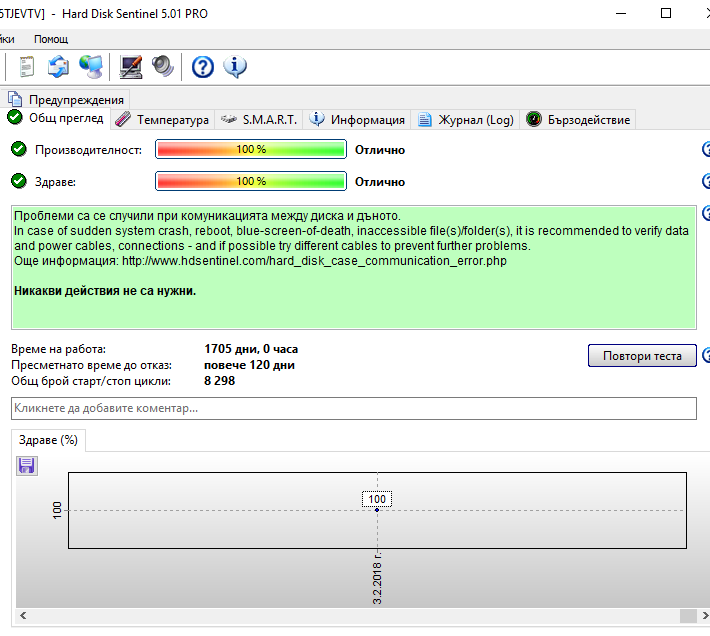The image size is (710, 636).
Task: Click the '8 298' start/stop cycles value
Action: tap(220, 381)
